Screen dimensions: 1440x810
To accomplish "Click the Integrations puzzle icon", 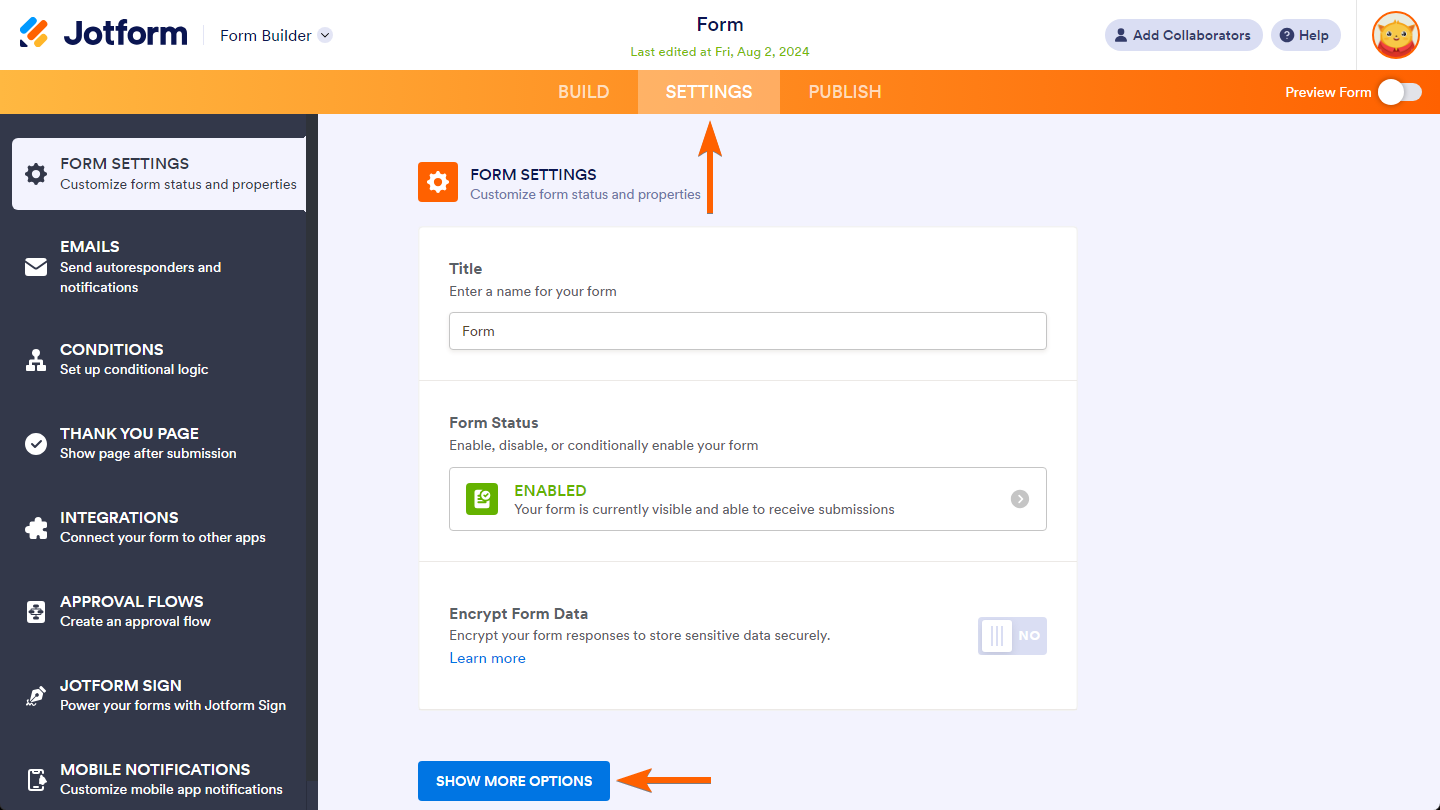I will pos(36,528).
